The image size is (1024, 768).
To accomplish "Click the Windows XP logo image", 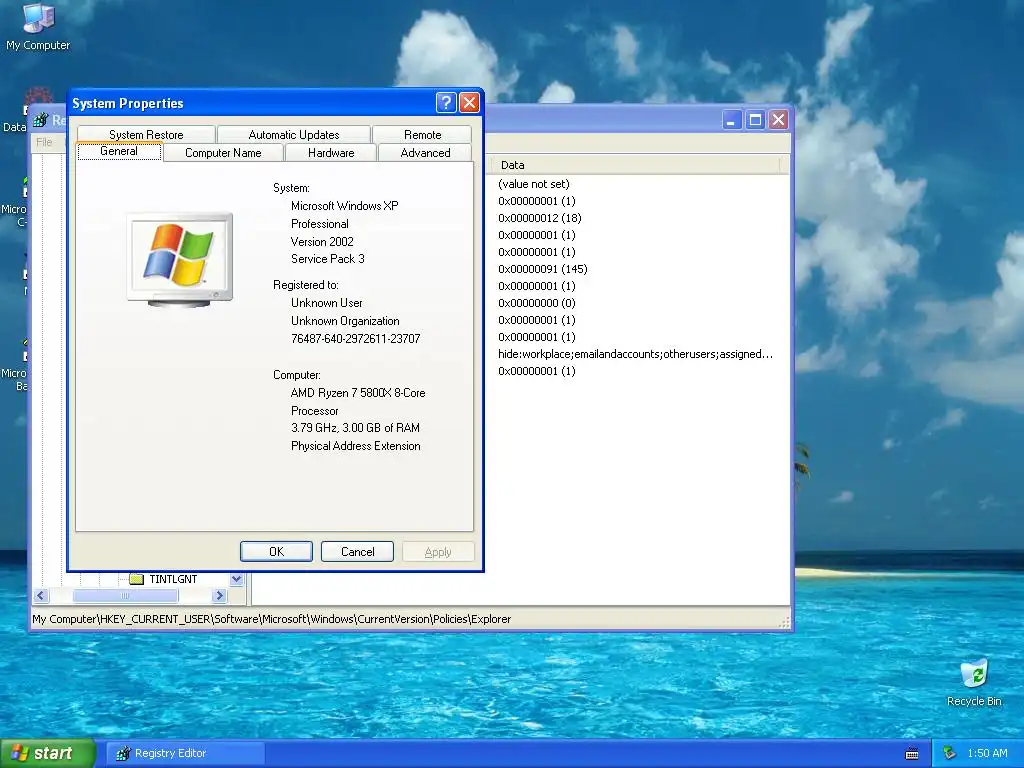I will click(180, 260).
